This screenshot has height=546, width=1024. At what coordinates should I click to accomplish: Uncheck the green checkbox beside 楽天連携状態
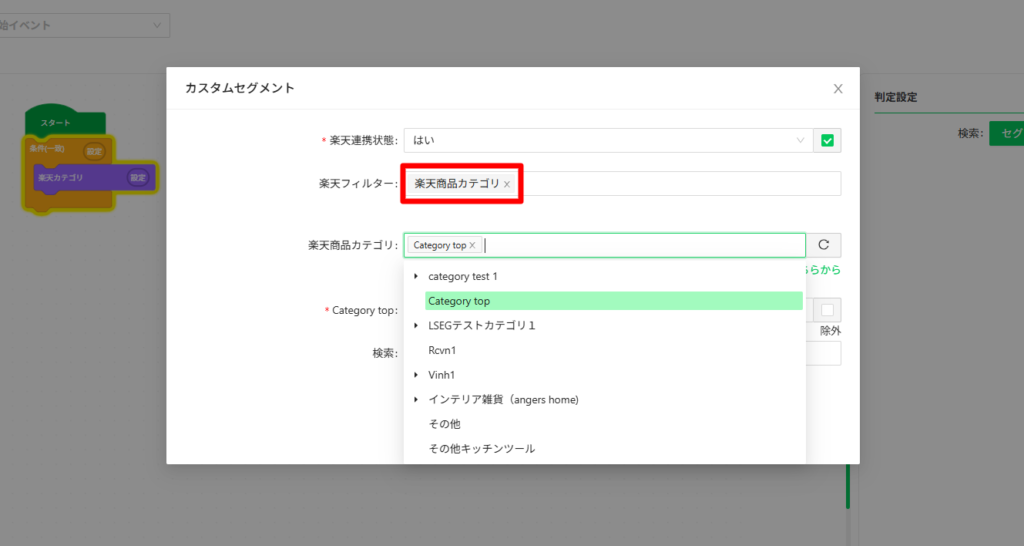[x=827, y=141]
